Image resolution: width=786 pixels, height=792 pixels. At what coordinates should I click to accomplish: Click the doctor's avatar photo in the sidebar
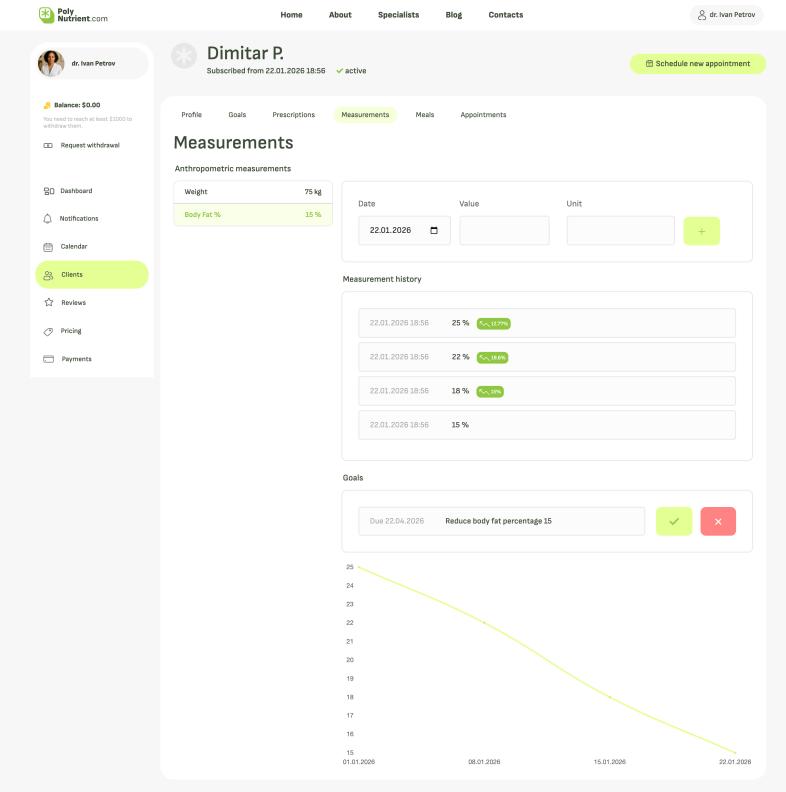click(51, 63)
